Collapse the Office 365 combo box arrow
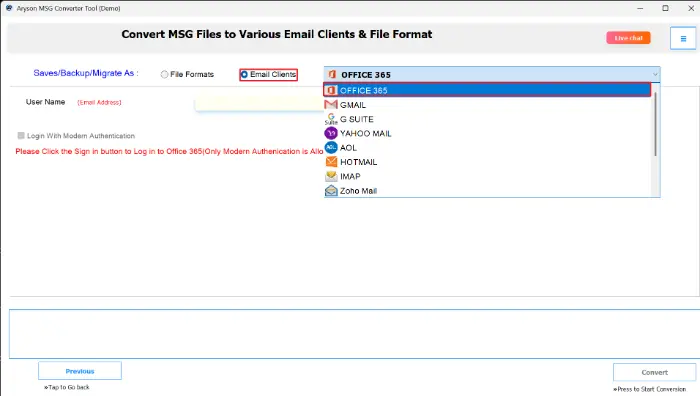The width and height of the screenshot is (700, 396). 655,75
